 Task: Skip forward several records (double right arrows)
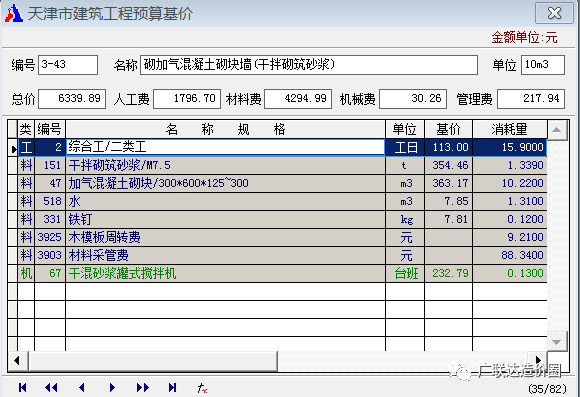point(142,387)
